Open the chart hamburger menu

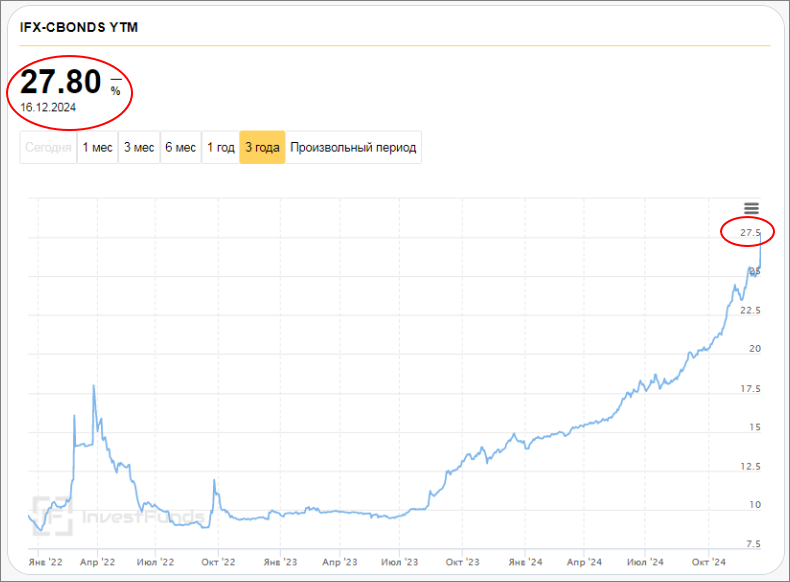click(751, 208)
